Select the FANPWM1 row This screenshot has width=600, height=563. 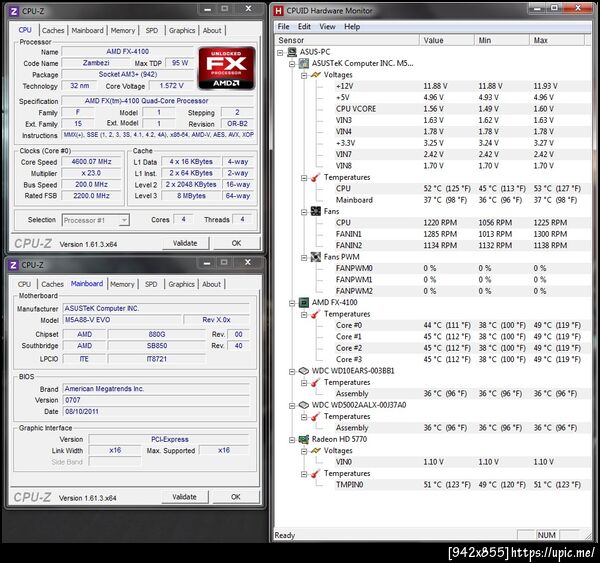click(462, 280)
